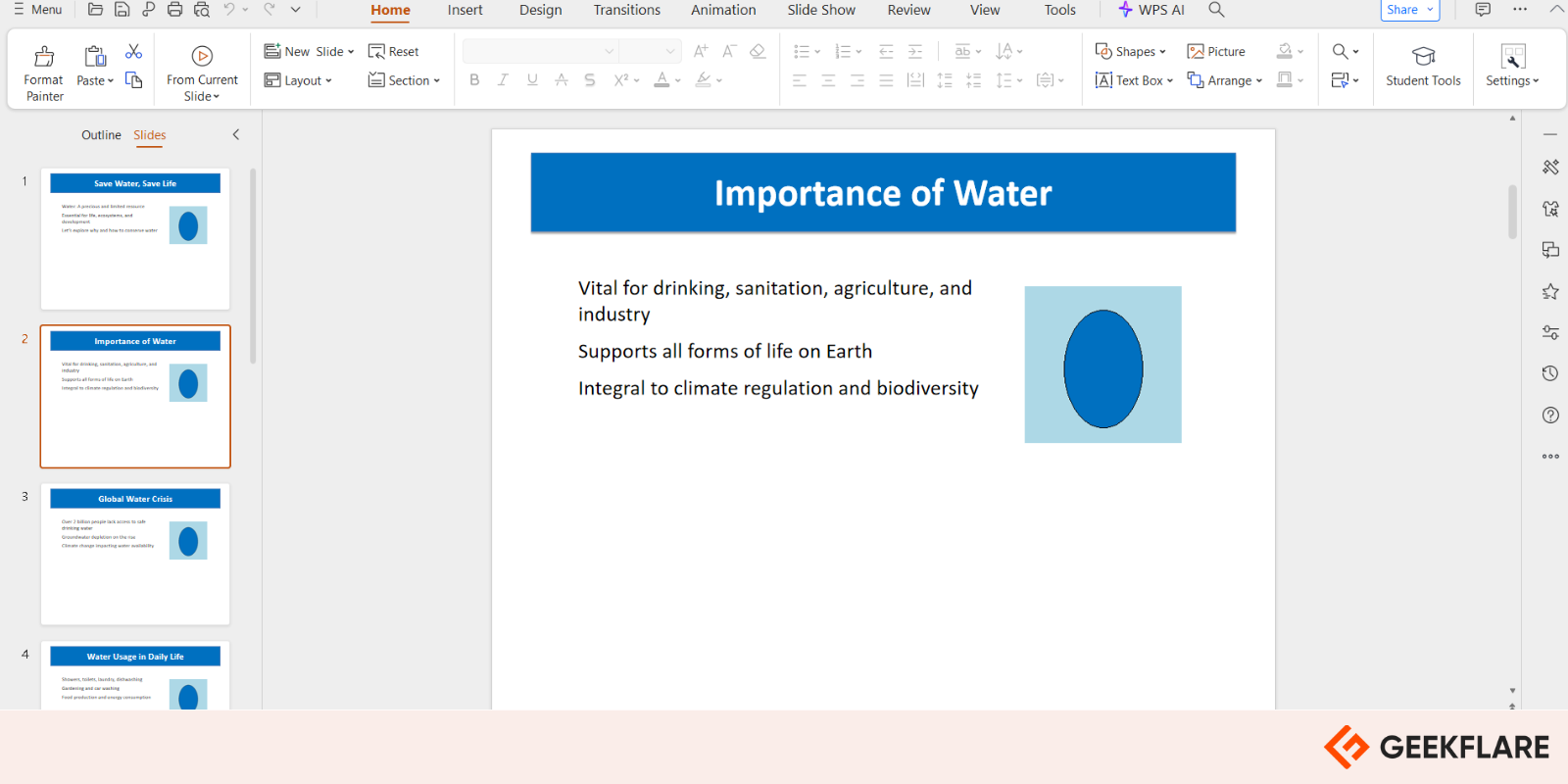Open the Slide Show ribbon tab
Screen dimensions: 1568x784
[821, 10]
